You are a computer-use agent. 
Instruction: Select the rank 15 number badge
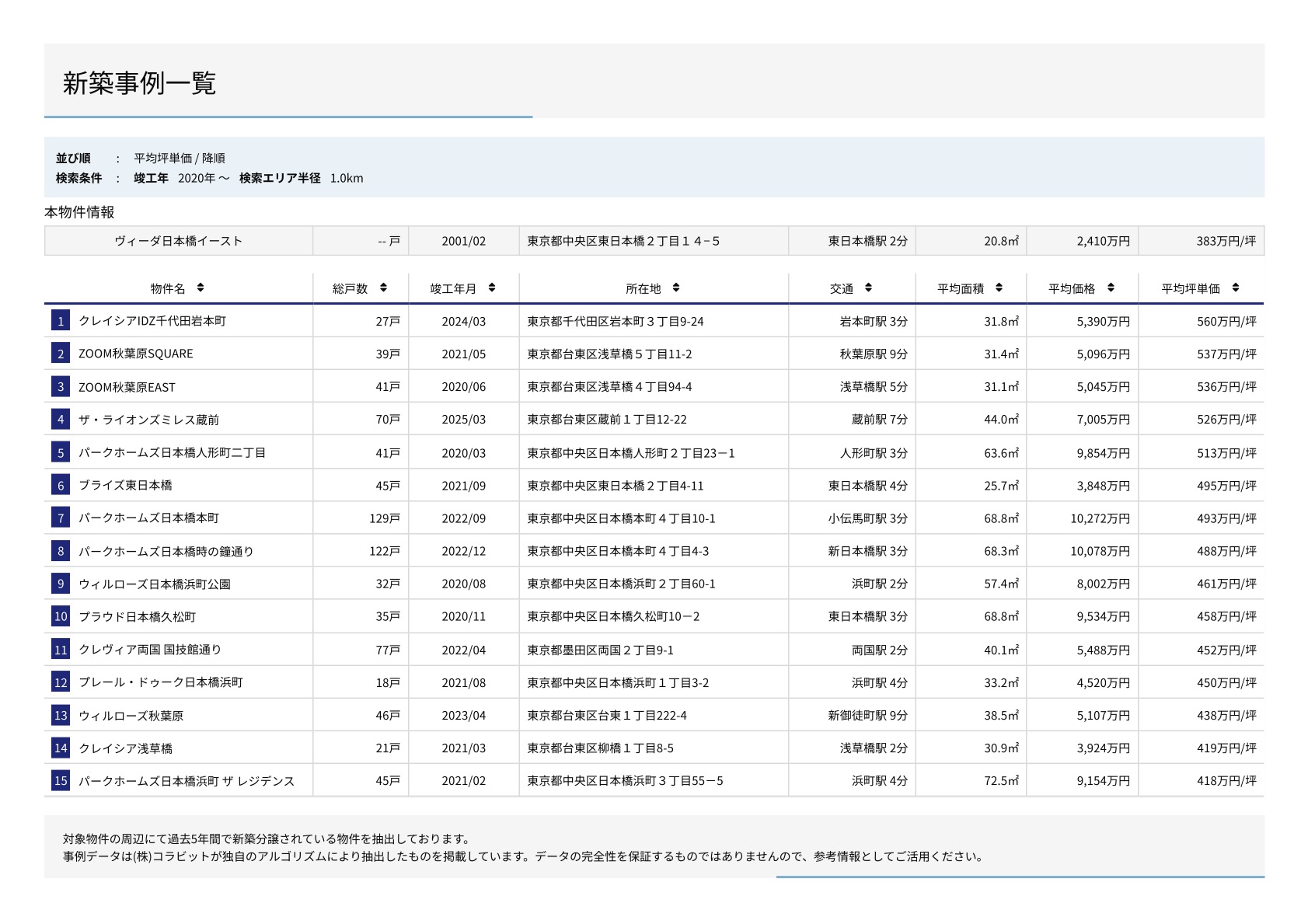click(x=61, y=781)
